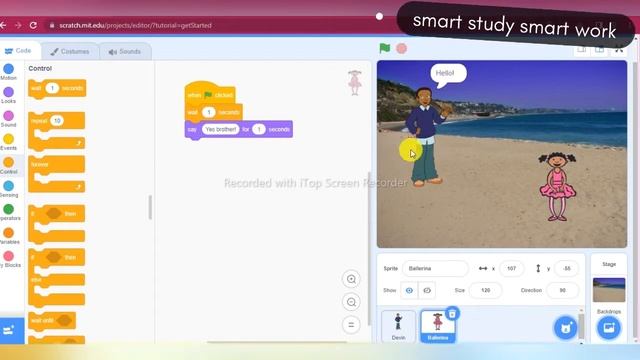Delete the Ballerina sprite via trash icon
The image size is (640, 360).
452,313
